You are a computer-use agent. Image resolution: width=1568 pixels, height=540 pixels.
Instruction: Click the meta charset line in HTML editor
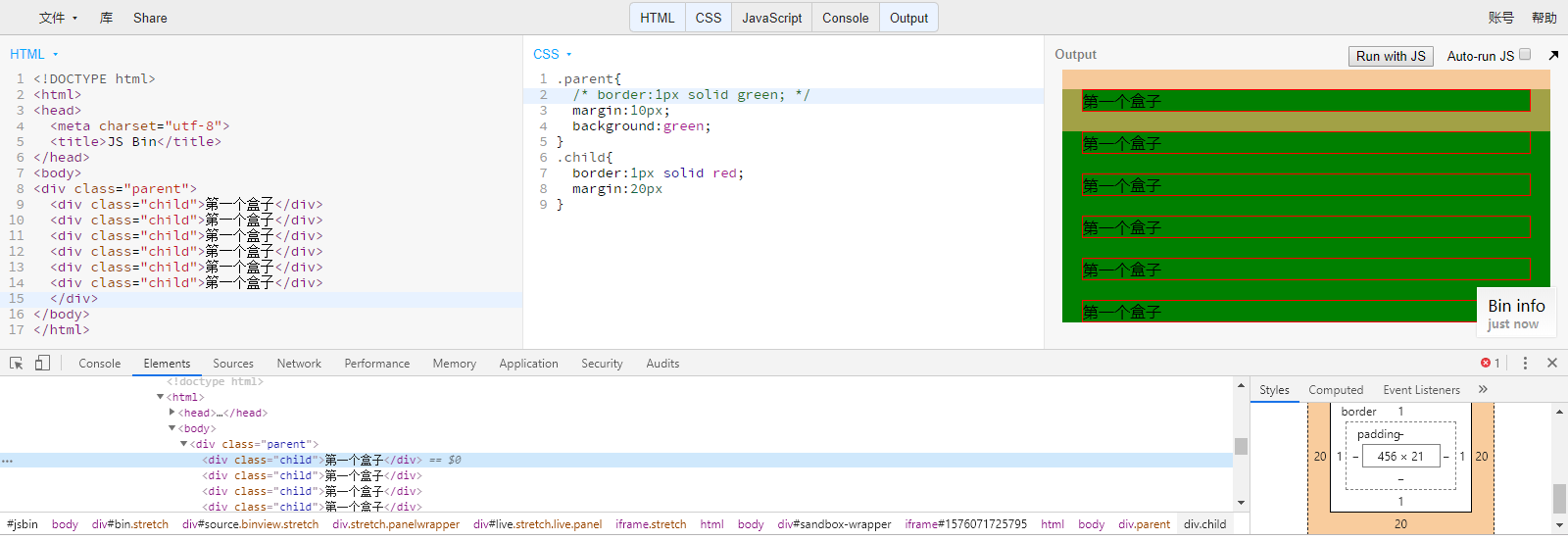[139, 126]
